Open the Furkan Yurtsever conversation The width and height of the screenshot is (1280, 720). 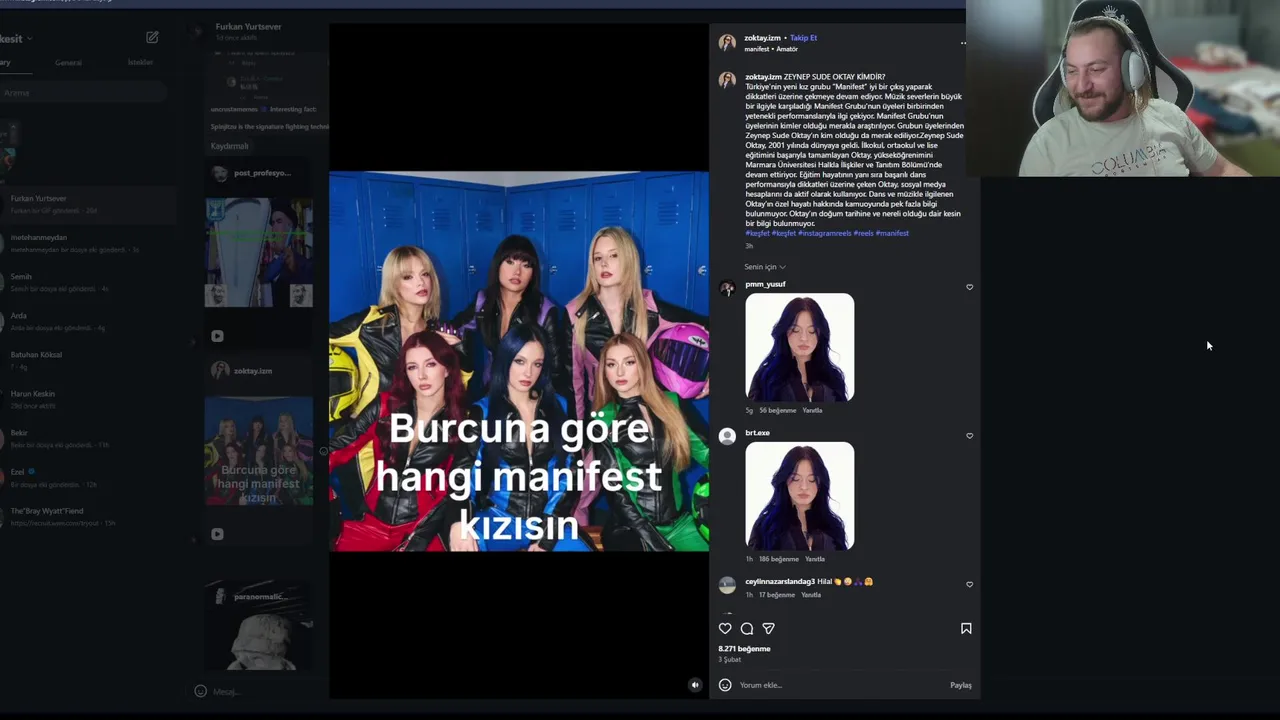tap(88, 204)
